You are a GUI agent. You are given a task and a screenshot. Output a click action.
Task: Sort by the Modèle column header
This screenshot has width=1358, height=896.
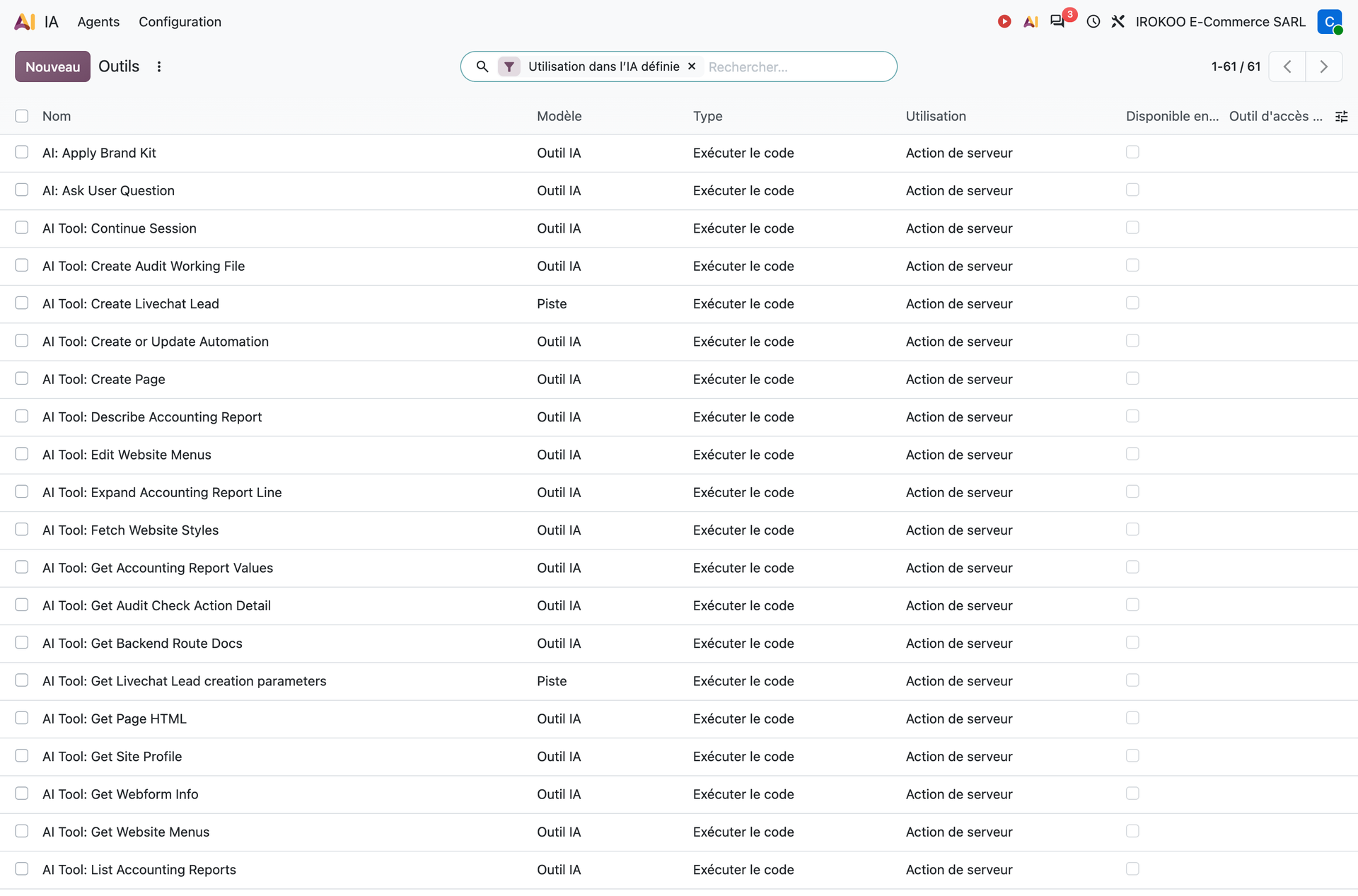pos(559,116)
